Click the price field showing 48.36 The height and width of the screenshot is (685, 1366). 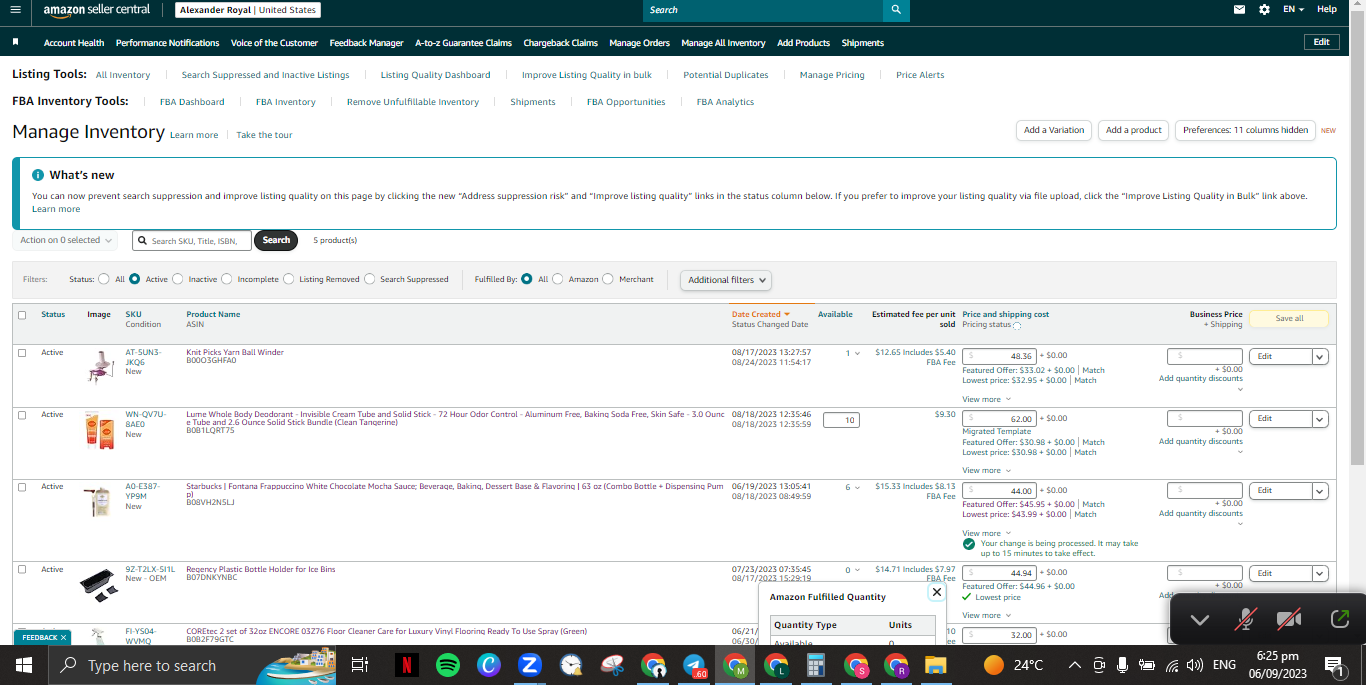point(999,356)
